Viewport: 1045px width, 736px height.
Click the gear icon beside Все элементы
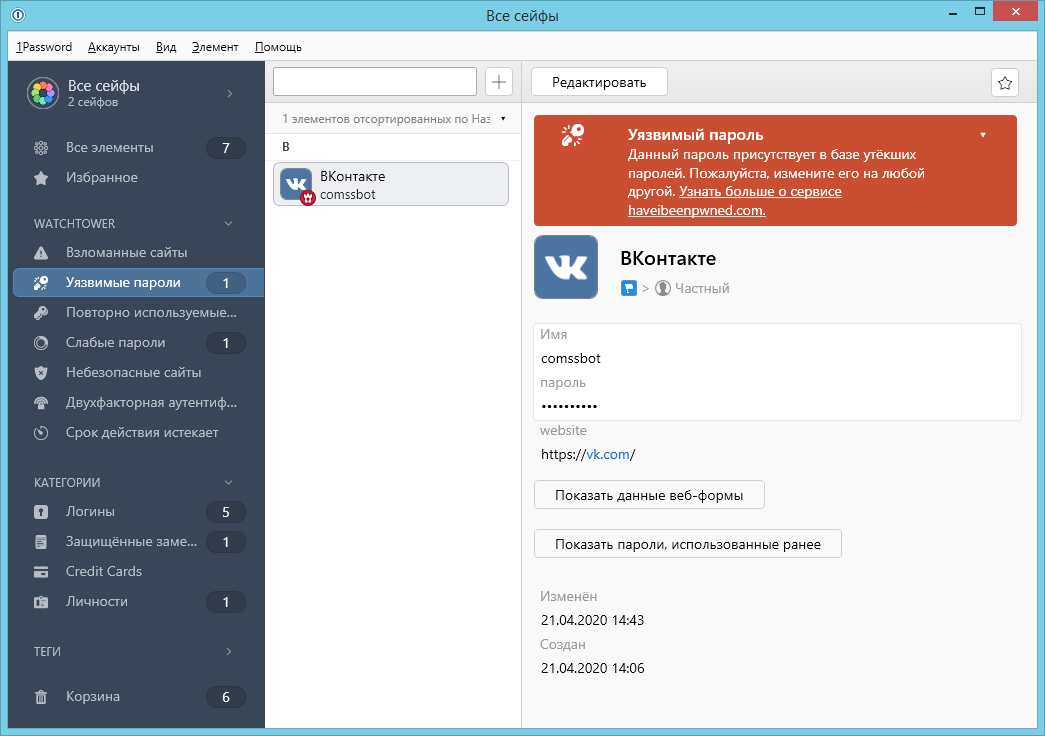(41, 148)
